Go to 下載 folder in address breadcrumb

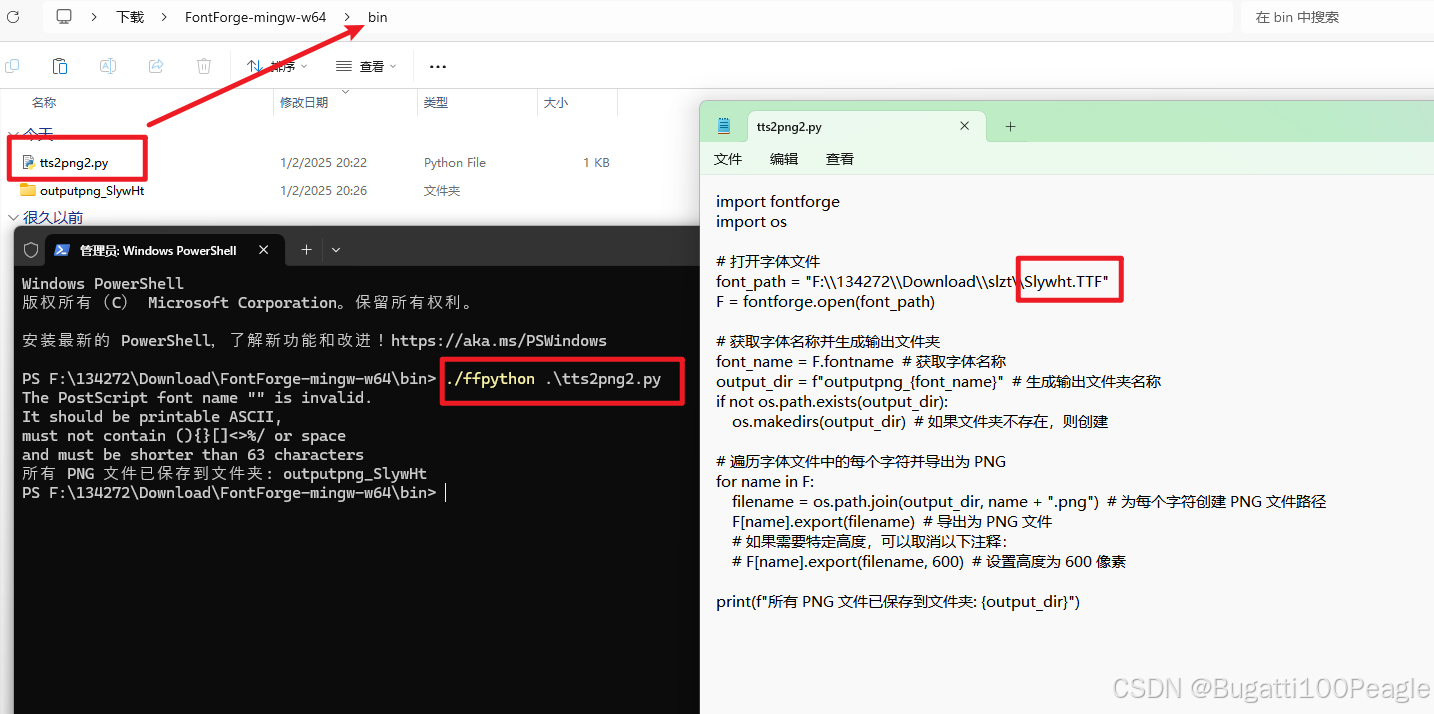[130, 17]
